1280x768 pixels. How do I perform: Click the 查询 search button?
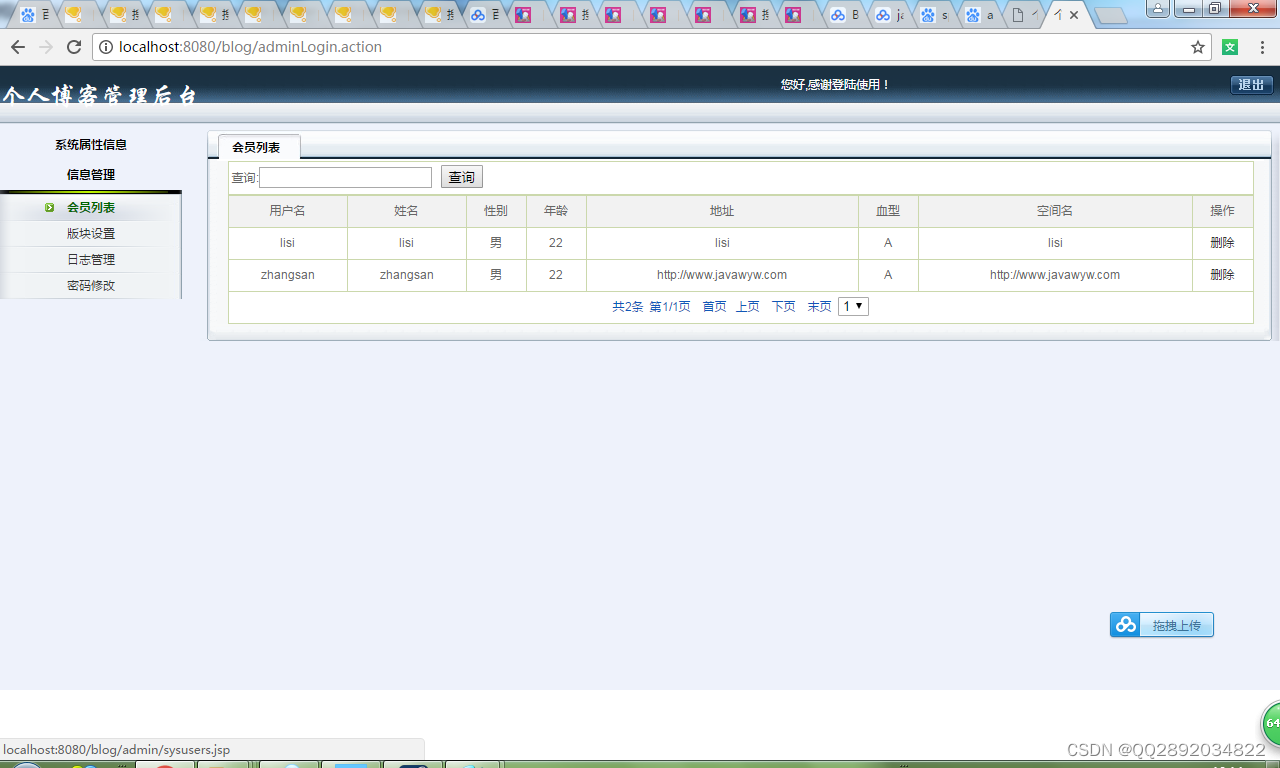click(461, 176)
